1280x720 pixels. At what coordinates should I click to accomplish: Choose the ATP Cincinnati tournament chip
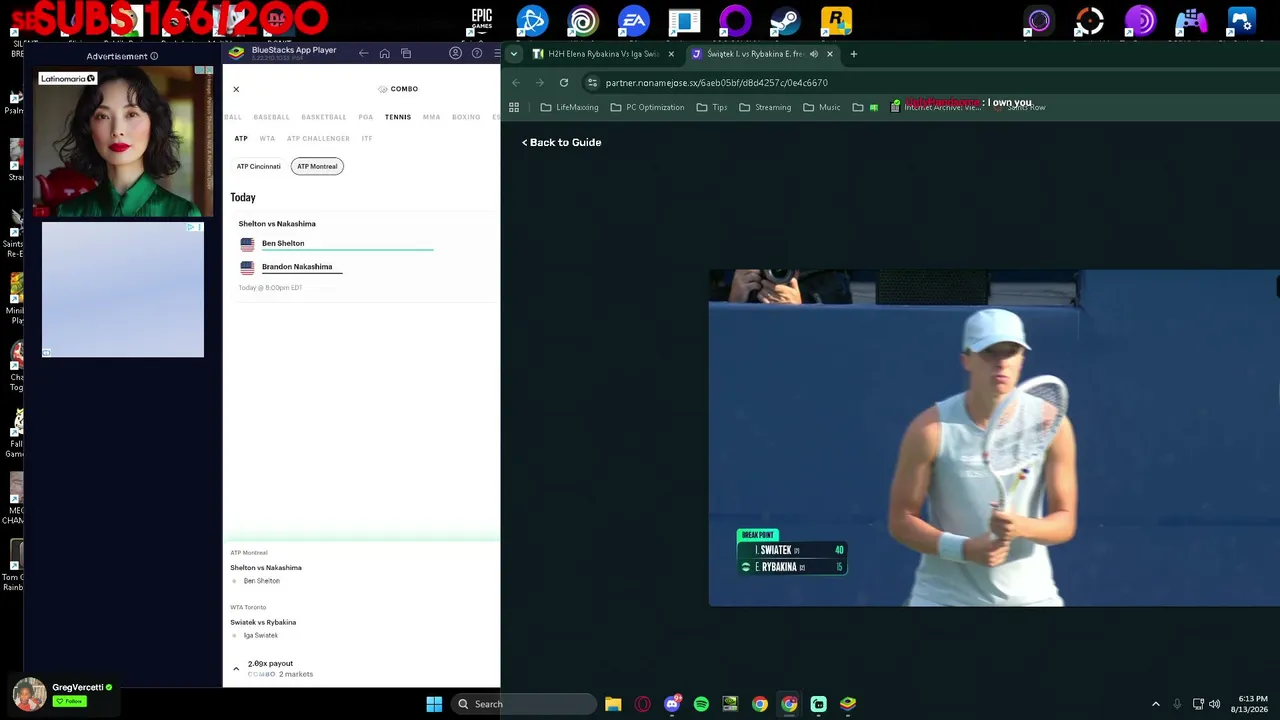point(258,166)
